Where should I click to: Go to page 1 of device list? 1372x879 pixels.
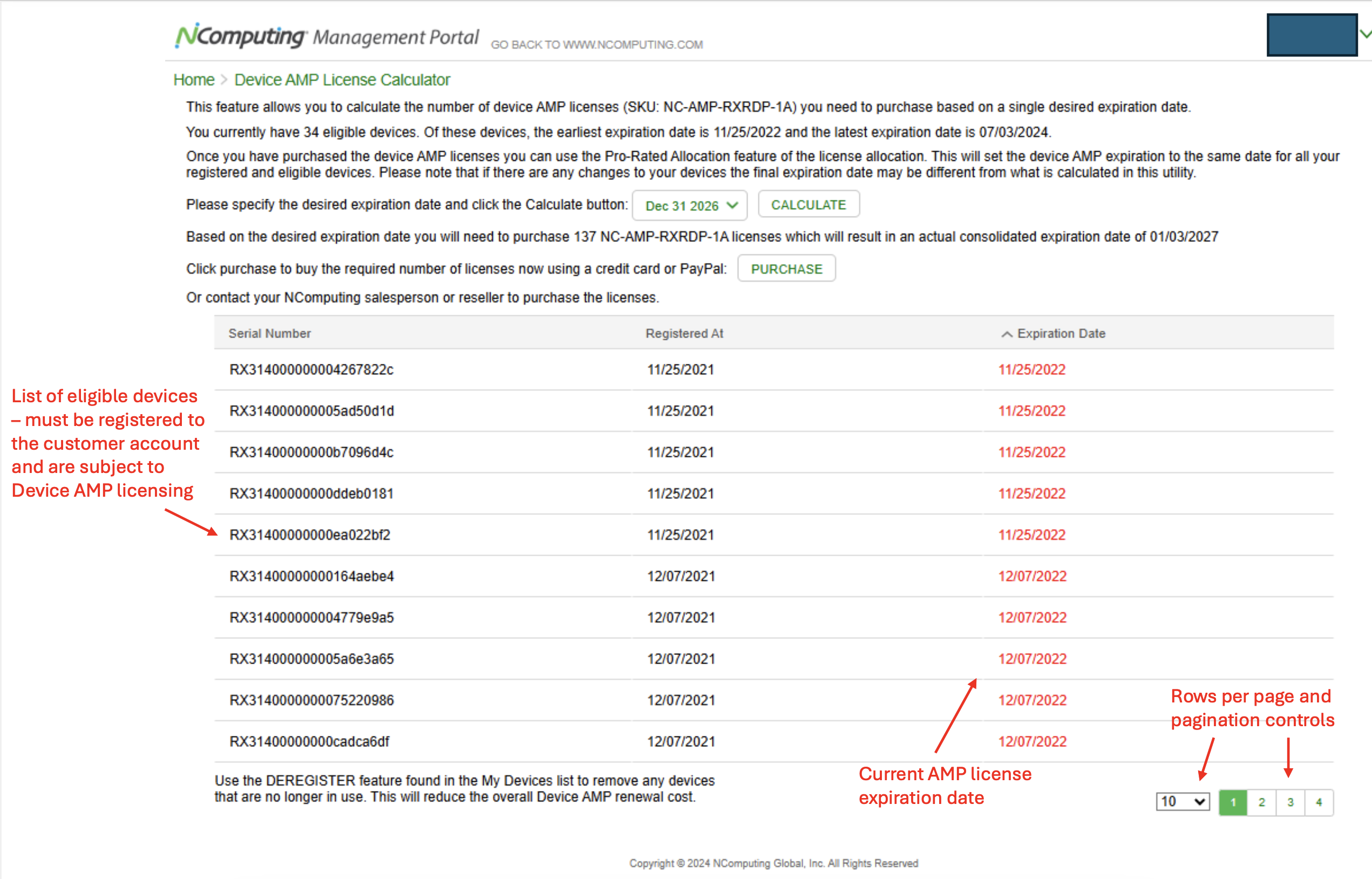click(x=1233, y=802)
